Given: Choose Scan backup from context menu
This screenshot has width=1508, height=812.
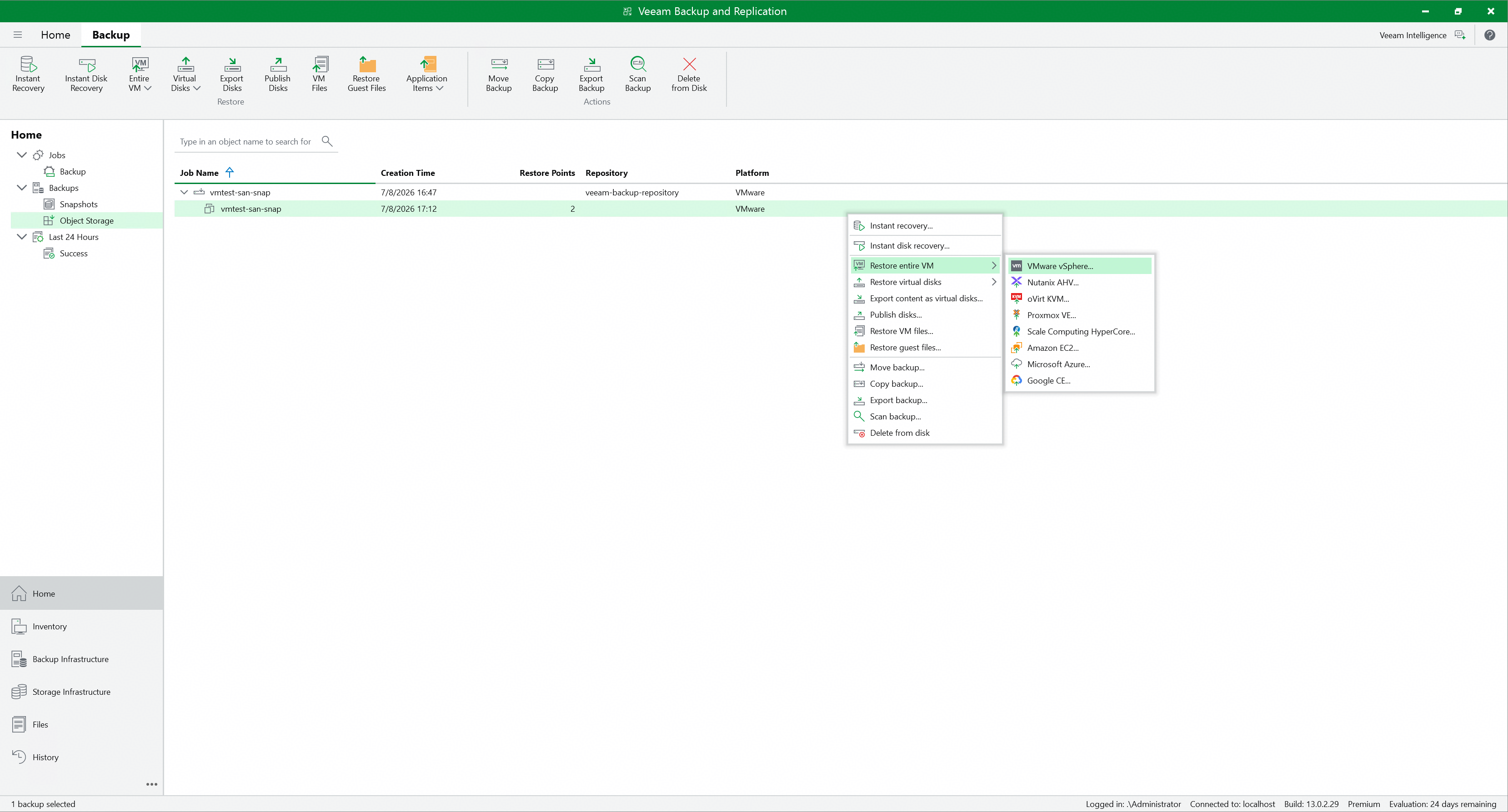Looking at the screenshot, I should (925, 417).
